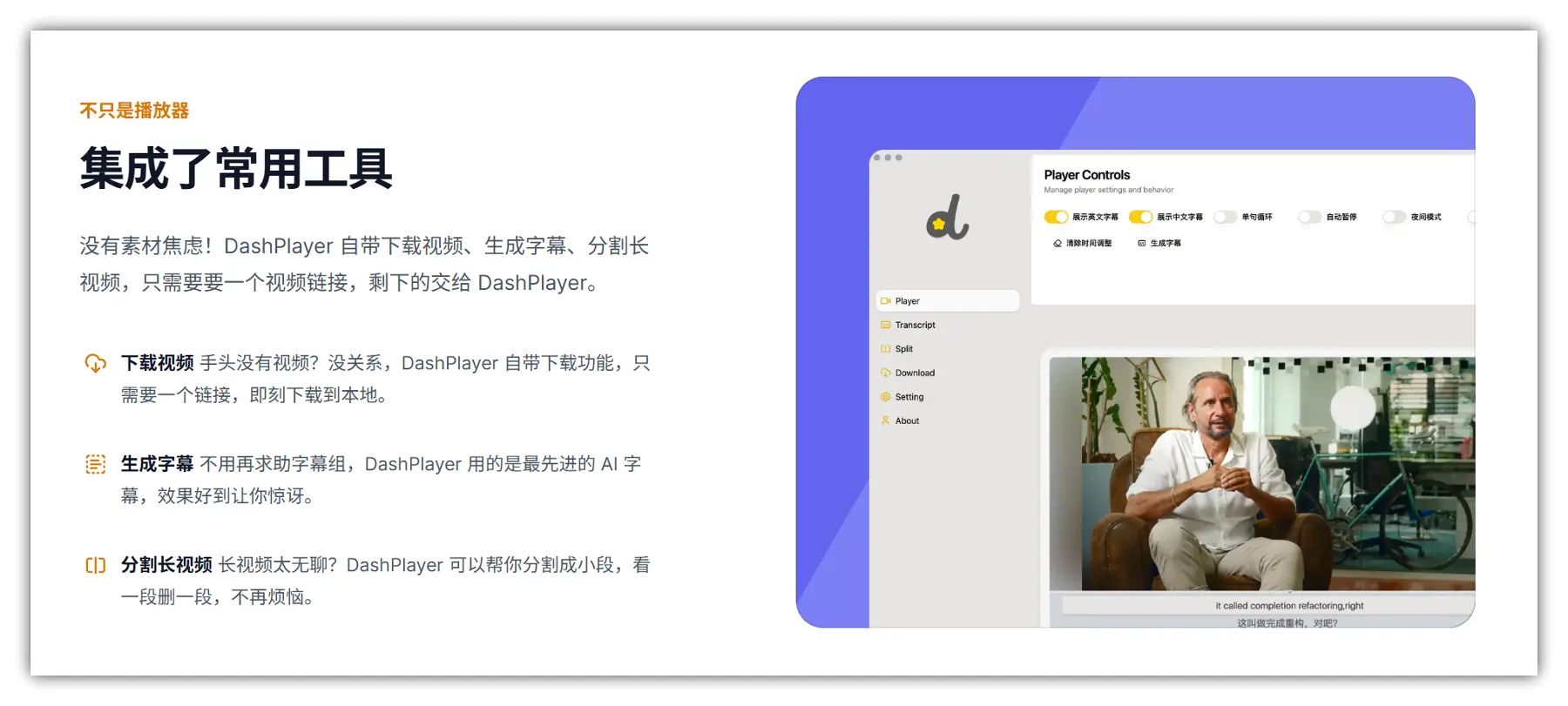Click the bold 生成字幕 feature title
Screen dimensions: 1568x706
point(158,464)
